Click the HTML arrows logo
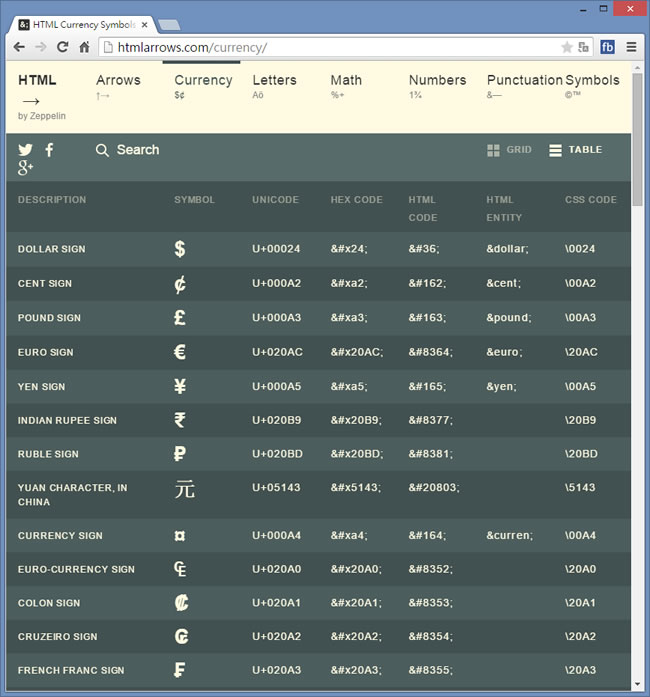 [x=37, y=90]
